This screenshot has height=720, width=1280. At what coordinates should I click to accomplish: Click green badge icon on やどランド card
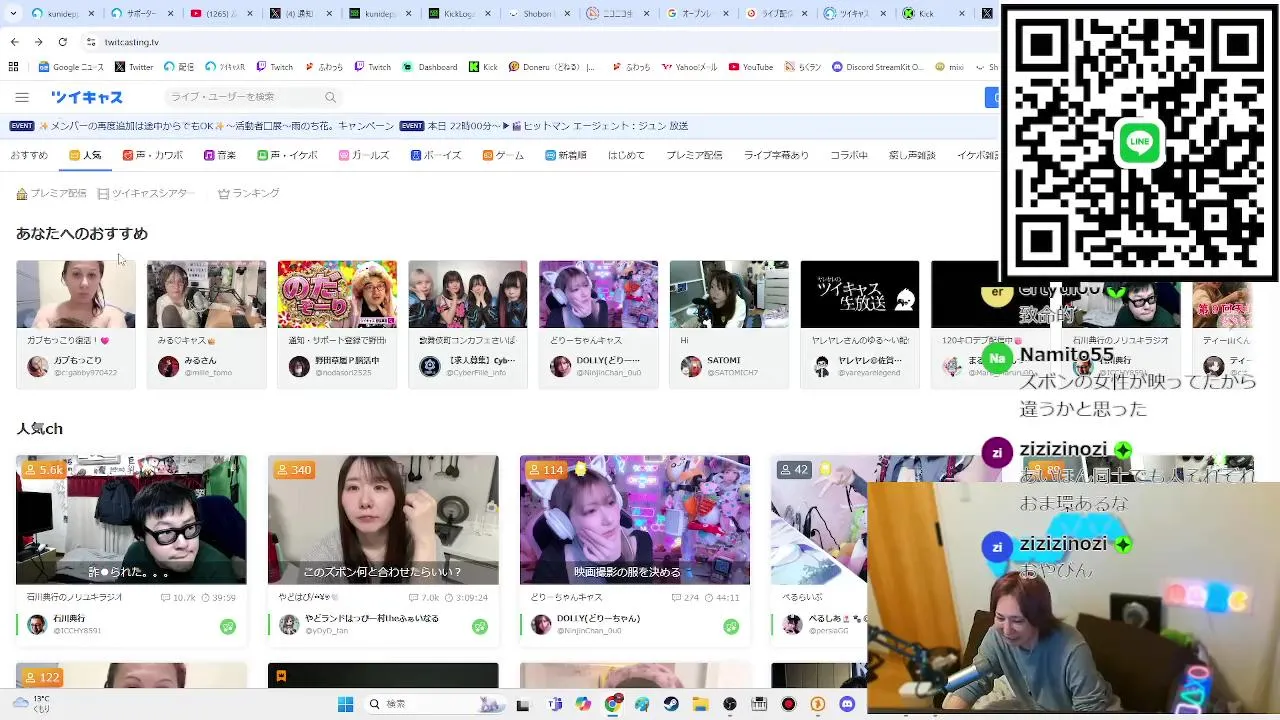click(480, 626)
